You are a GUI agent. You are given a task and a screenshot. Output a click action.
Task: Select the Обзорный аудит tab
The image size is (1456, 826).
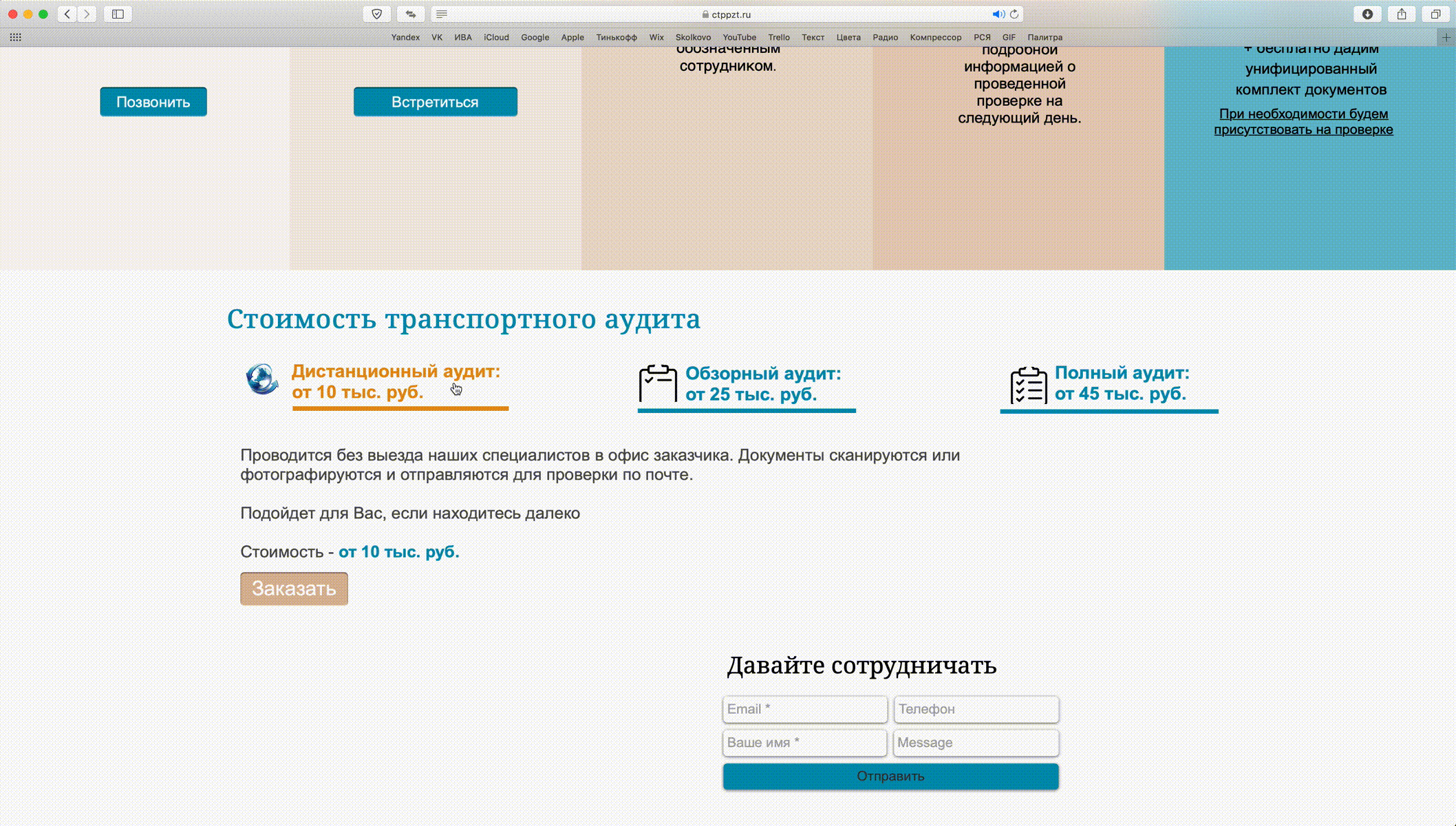[x=762, y=384]
